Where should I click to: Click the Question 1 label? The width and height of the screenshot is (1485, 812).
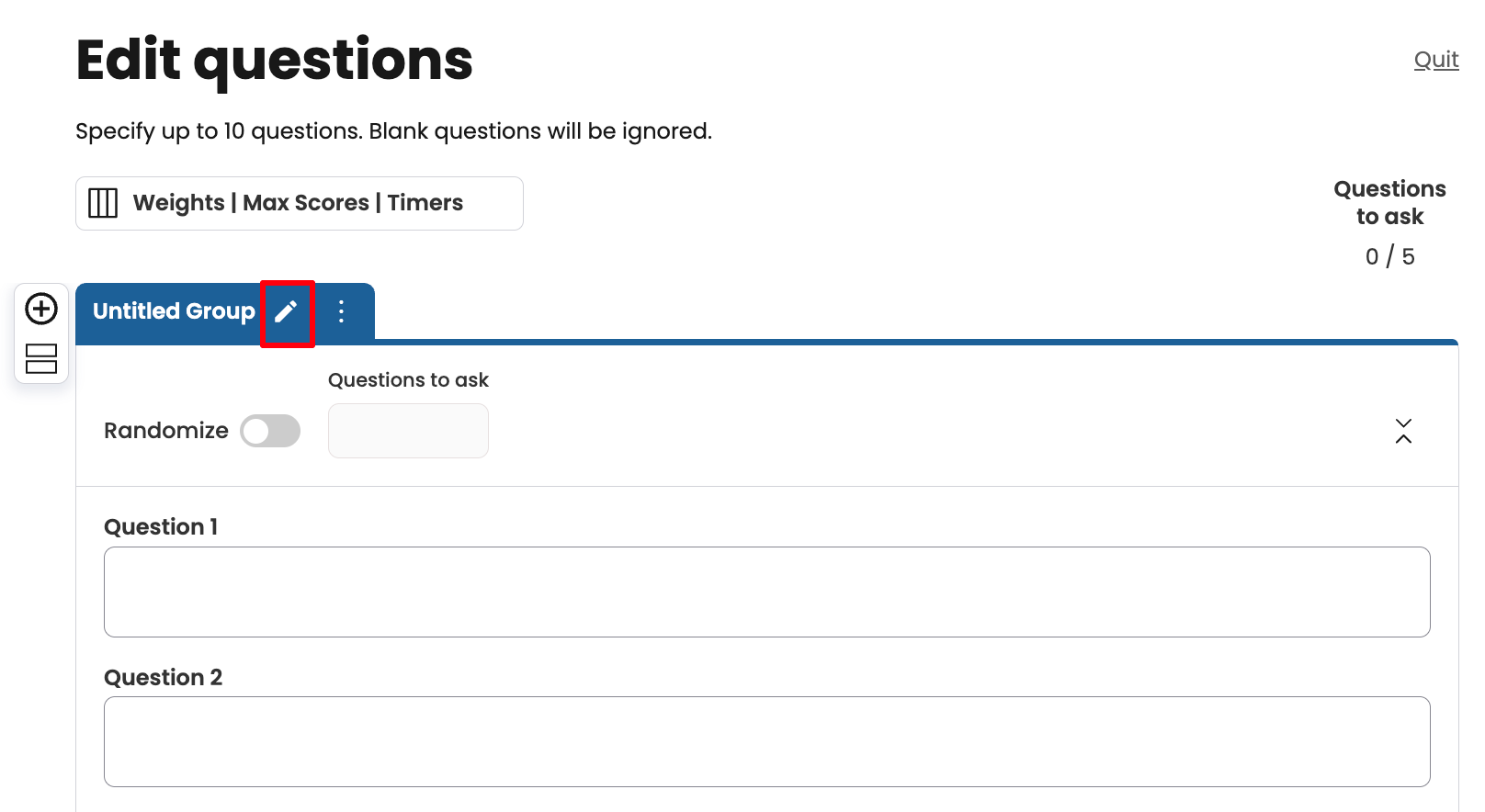[x=161, y=527]
